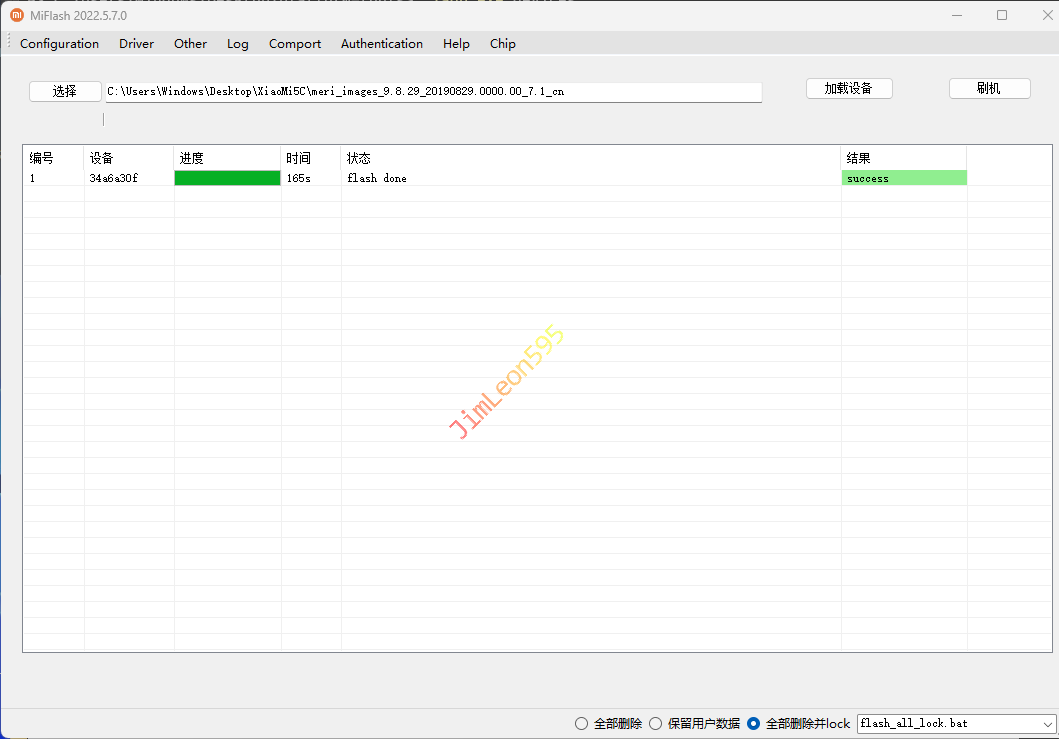Select the 全部删除并lock radio option
Viewport: 1059px width, 739px height.
[x=754, y=723]
